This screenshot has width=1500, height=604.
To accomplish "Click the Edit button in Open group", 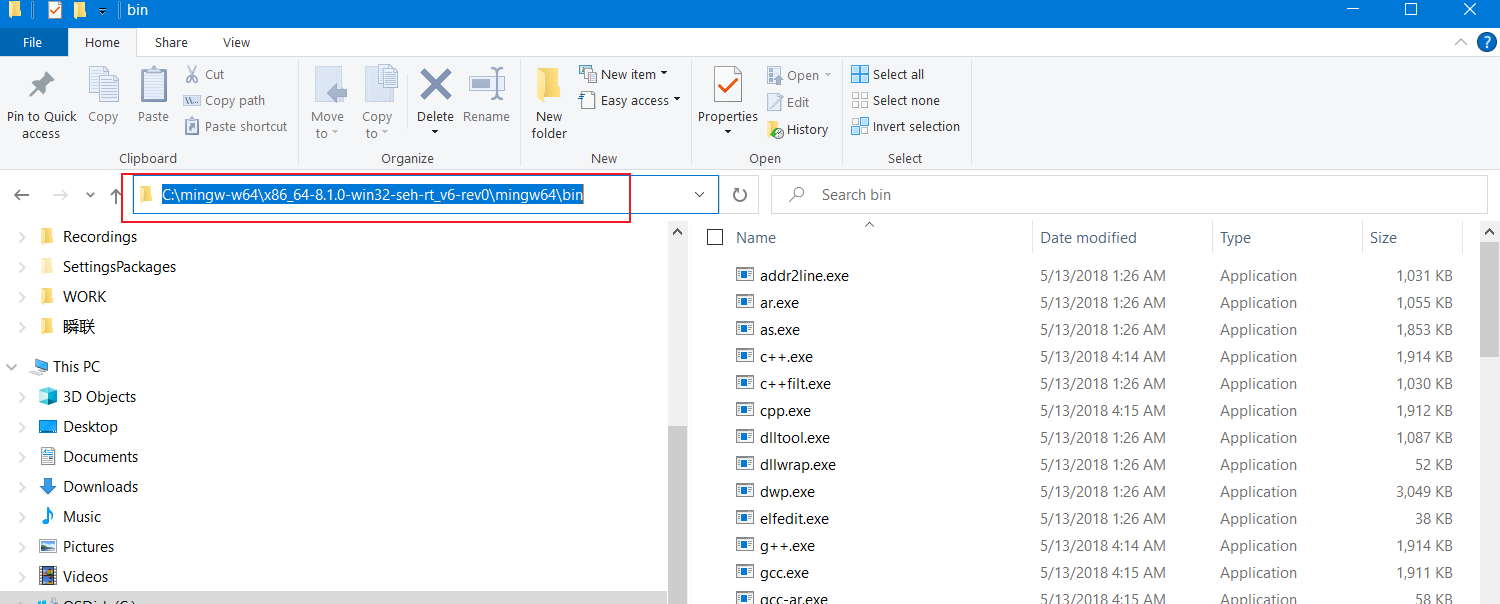I will pyautogui.click(x=788, y=102).
